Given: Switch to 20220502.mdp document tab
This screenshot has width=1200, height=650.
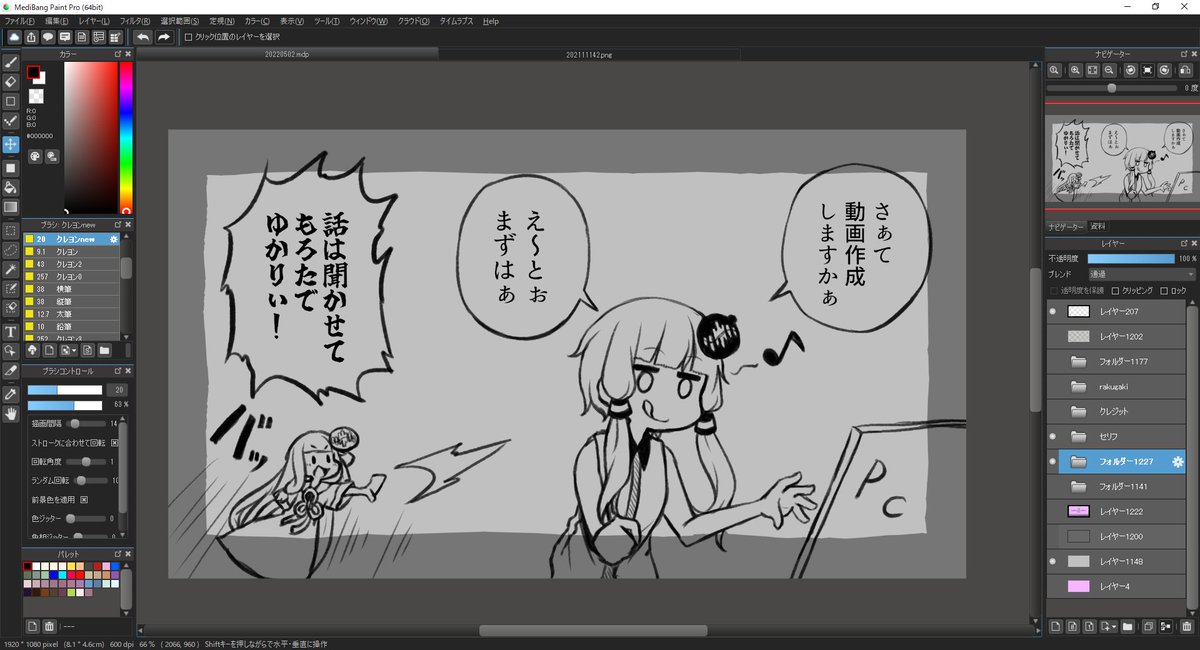Looking at the screenshot, I should click(x=288, y=54).
